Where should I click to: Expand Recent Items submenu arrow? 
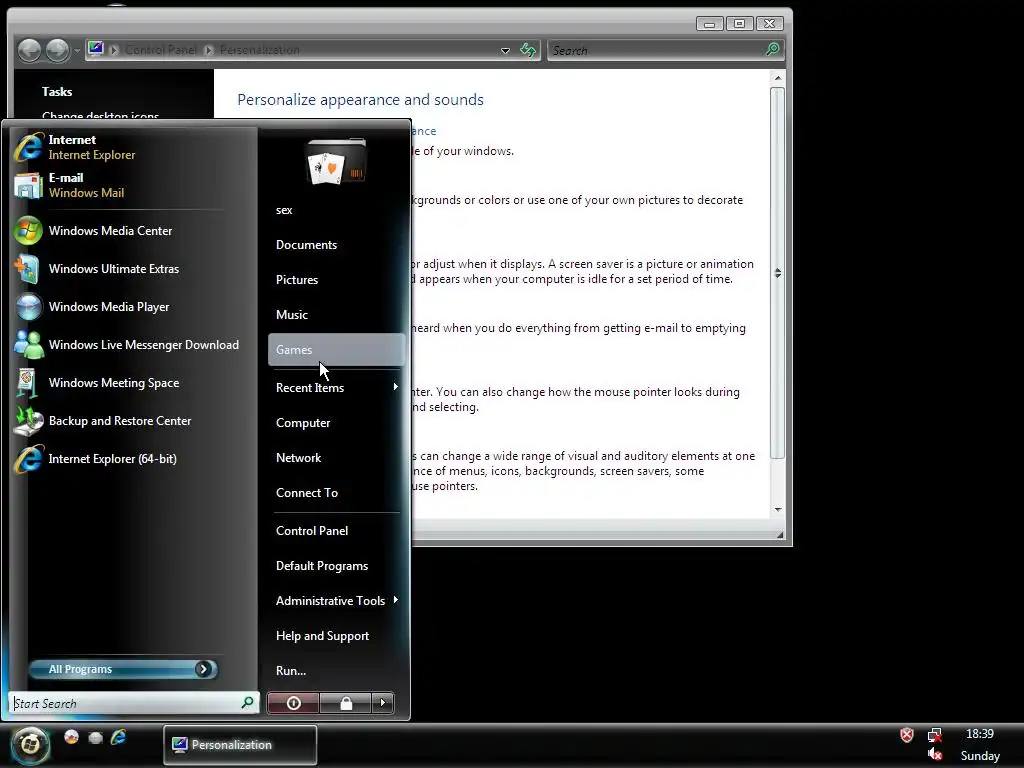tap(395, 387)
